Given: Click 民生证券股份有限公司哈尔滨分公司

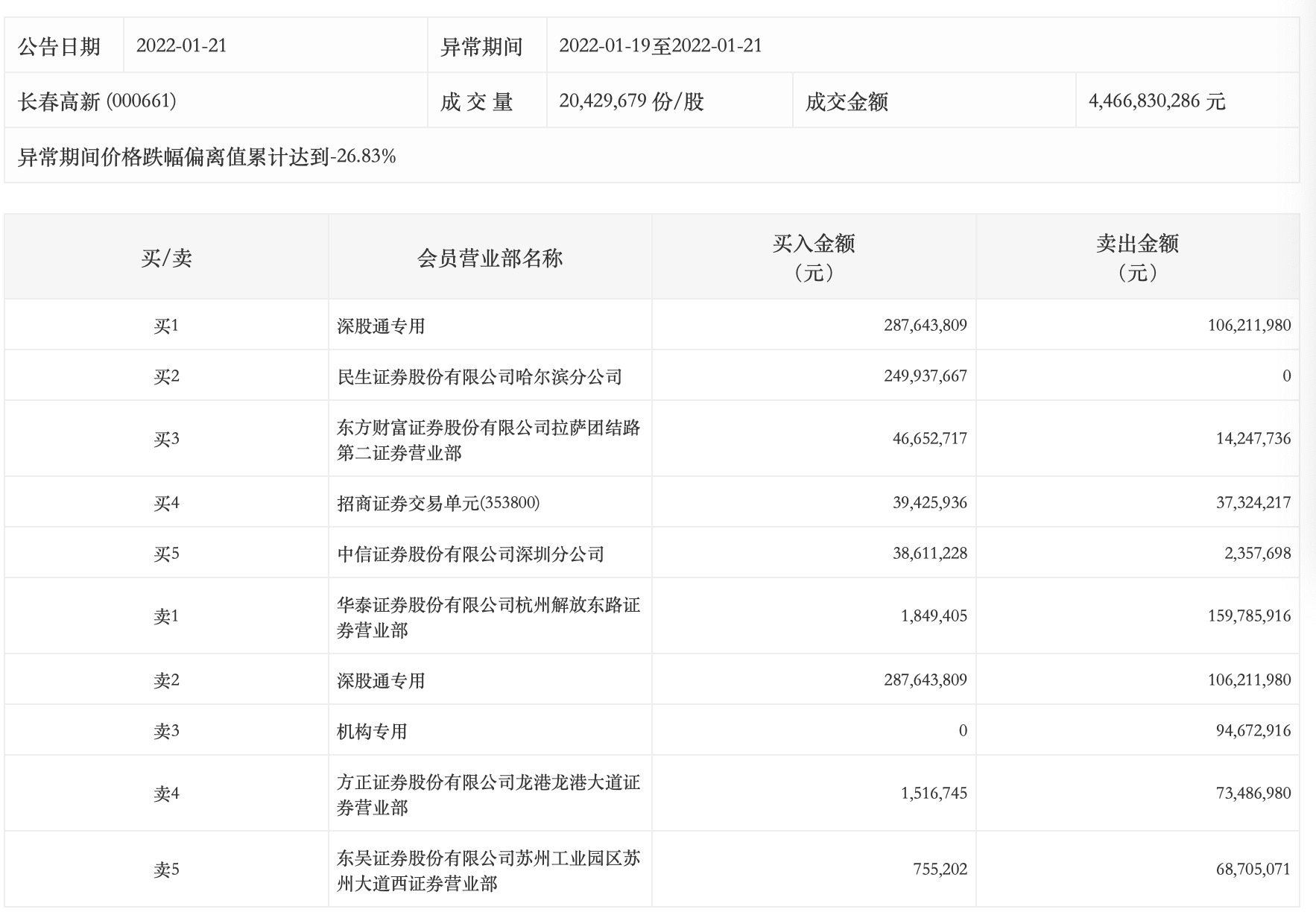Looking at the screenshot, I should (x=479, y=375).
